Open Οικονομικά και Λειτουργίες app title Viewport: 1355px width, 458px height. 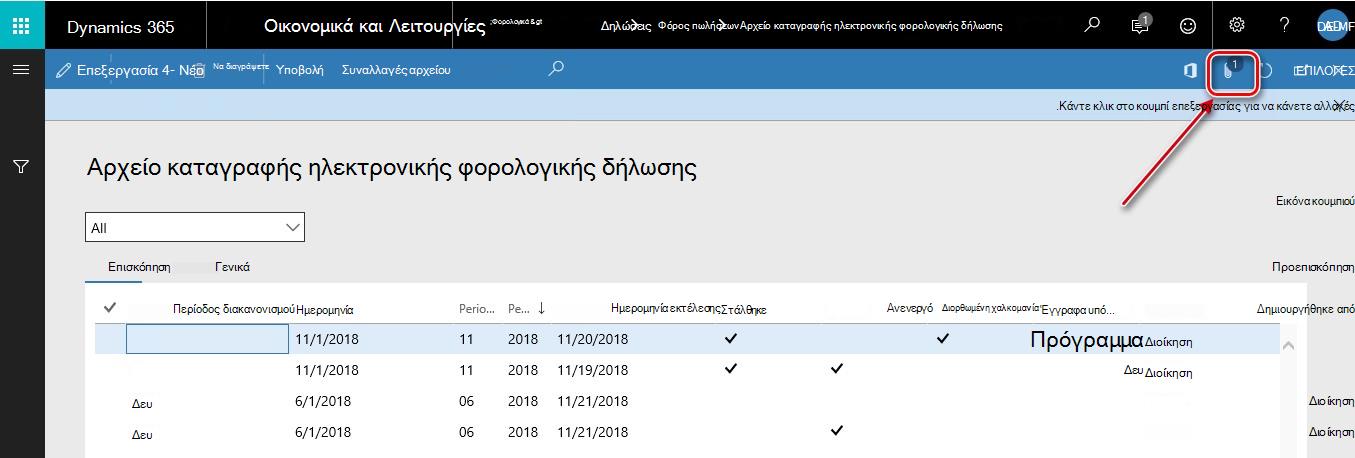coord(375,27)
